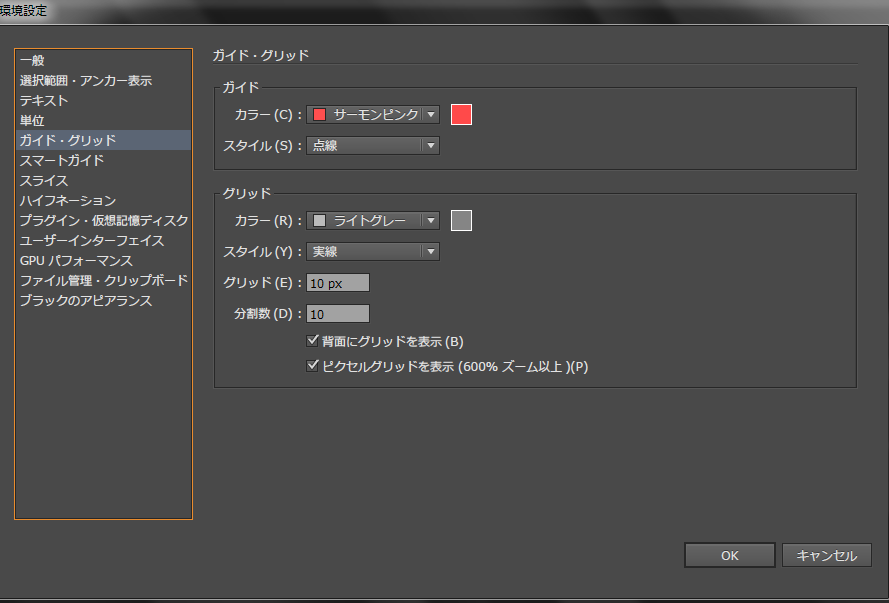Click the gray grid color swatch

pyautogui.click(x=462, y=220)
